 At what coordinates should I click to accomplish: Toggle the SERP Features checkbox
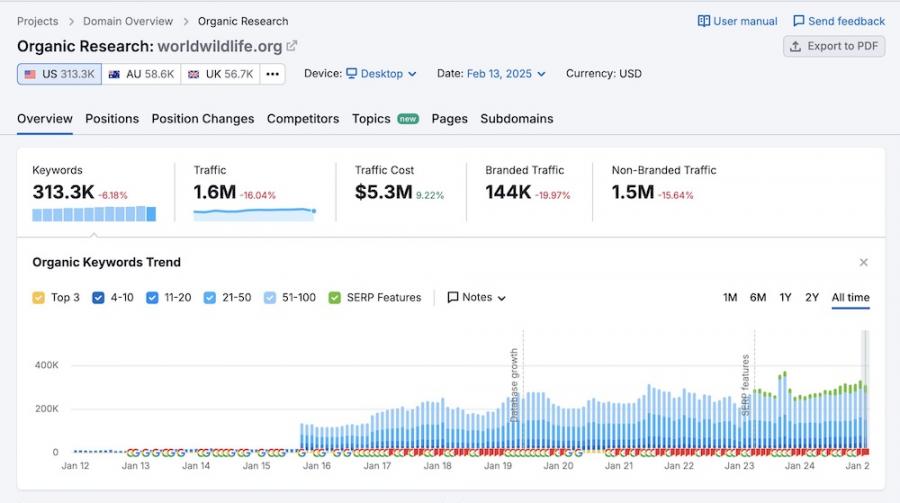pyautogui.click(x=335, y=297)
